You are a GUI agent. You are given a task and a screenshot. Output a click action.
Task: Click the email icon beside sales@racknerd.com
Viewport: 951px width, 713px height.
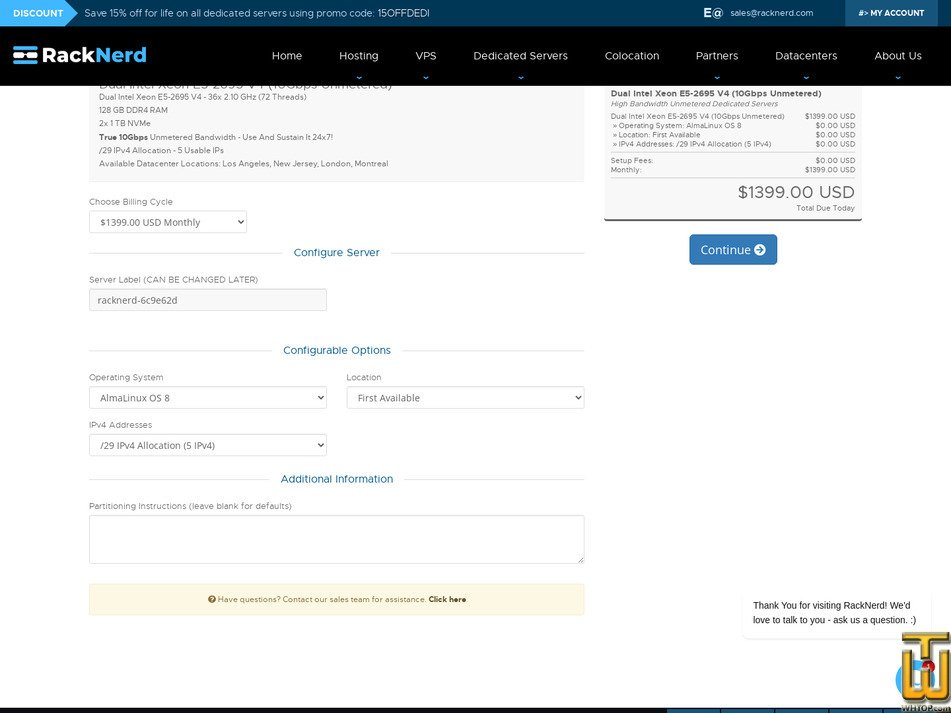(x=712, y=13)
